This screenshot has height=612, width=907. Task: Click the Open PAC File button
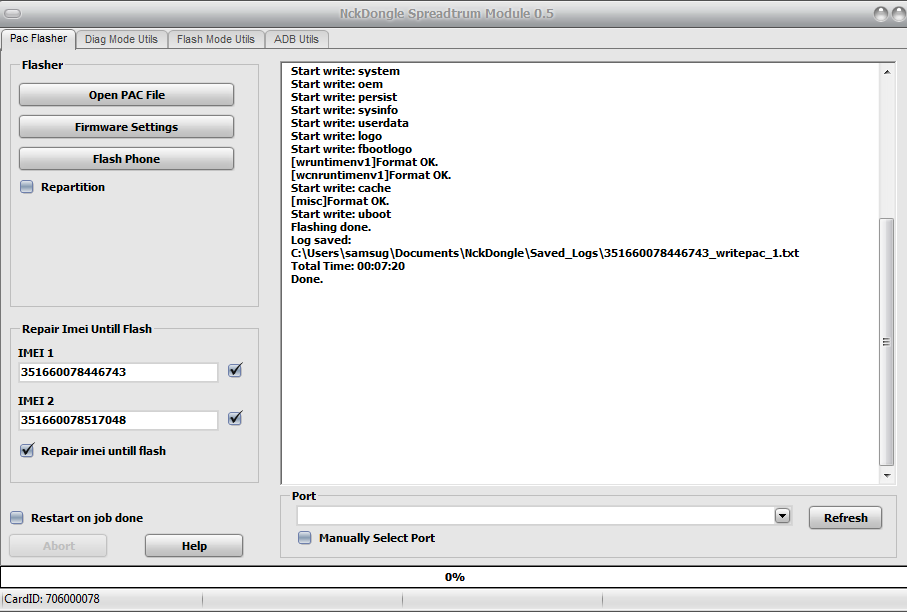pyautogui.click(x=127, y=95)
